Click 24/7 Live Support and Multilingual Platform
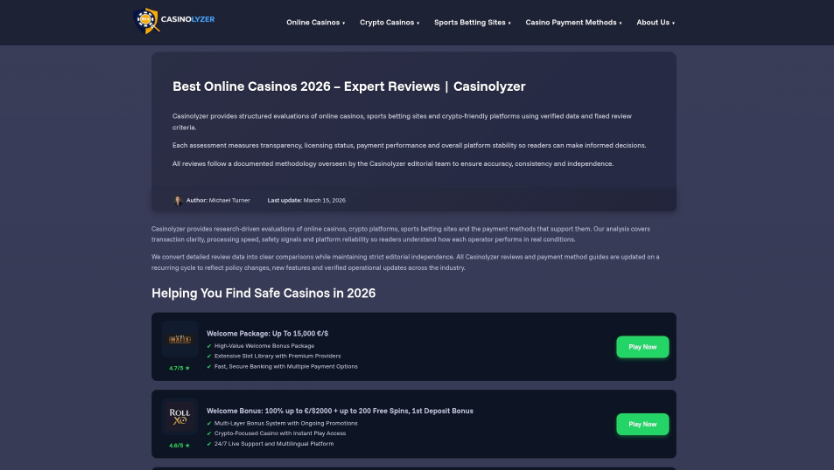The width and height of the screenshot is (836, 470). click(274, 444)
